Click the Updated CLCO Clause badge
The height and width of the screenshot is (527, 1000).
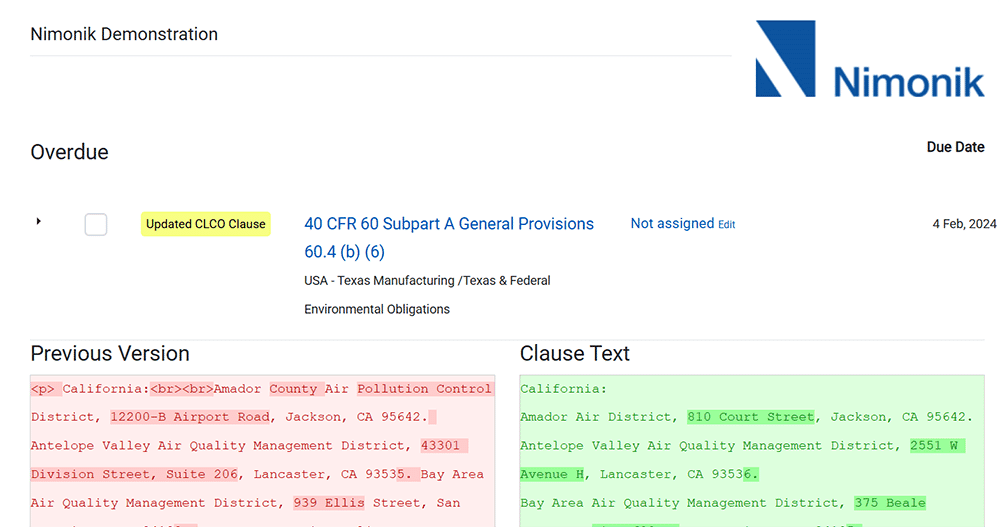click(206, 224)
